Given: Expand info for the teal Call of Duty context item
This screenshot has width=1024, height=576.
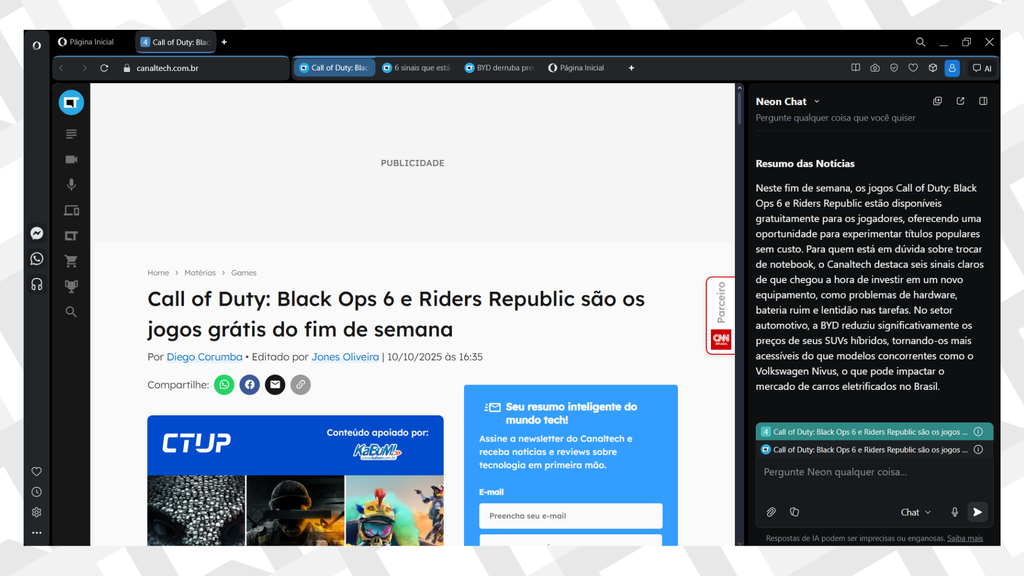Looking at the screenshot, I should click(977, 432).
